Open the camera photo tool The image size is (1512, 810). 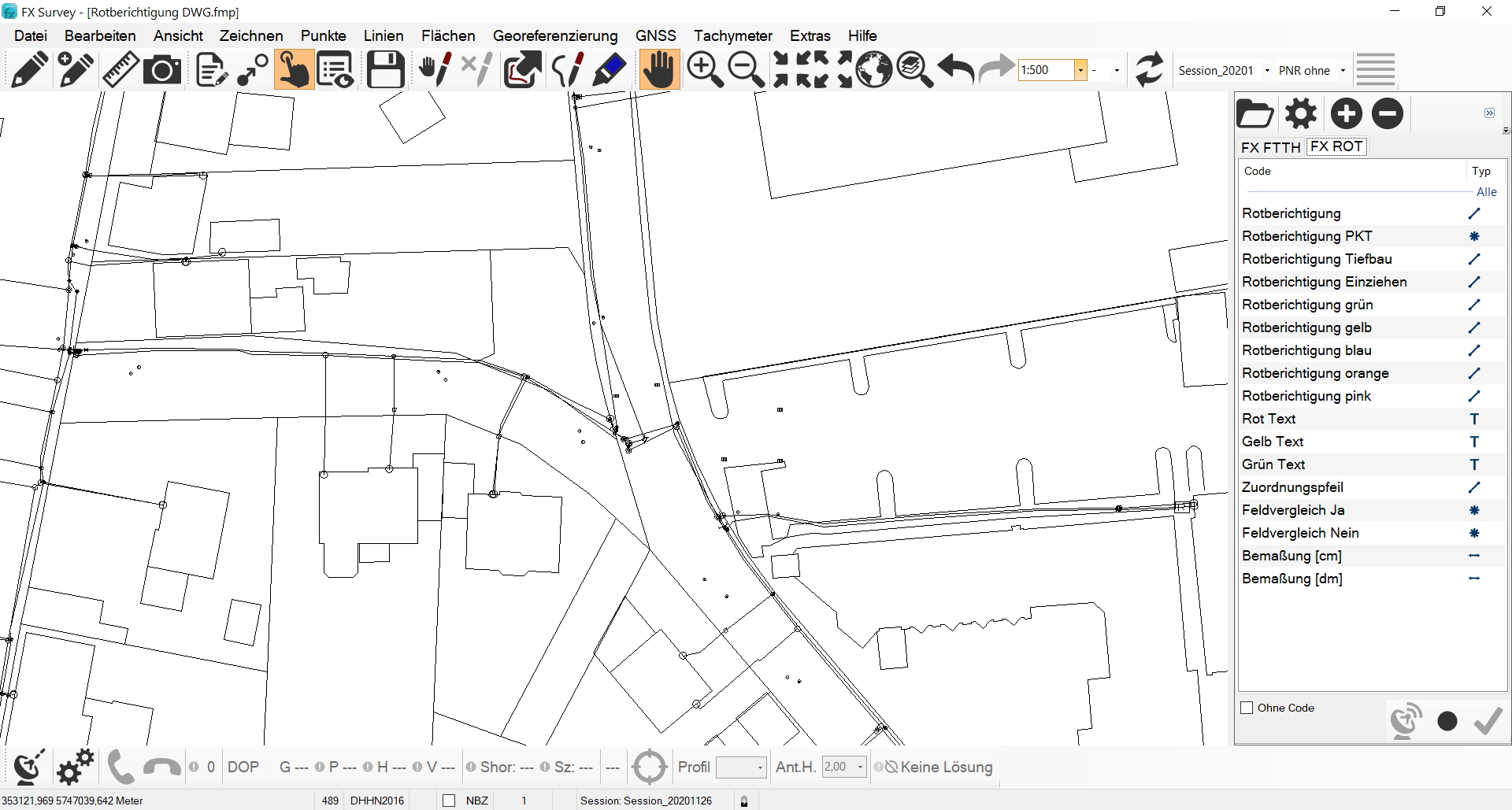click(x=163, y=70)
